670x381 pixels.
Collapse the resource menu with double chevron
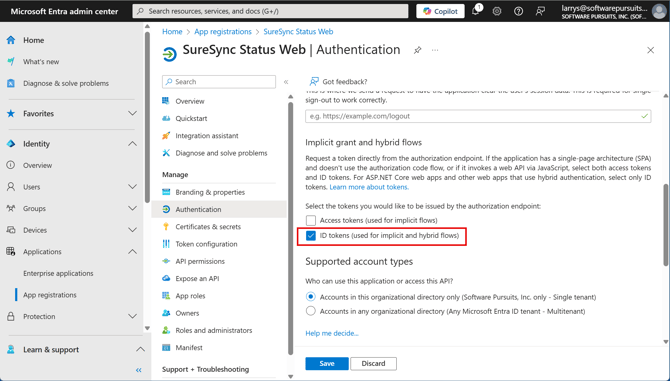[286, 82]
